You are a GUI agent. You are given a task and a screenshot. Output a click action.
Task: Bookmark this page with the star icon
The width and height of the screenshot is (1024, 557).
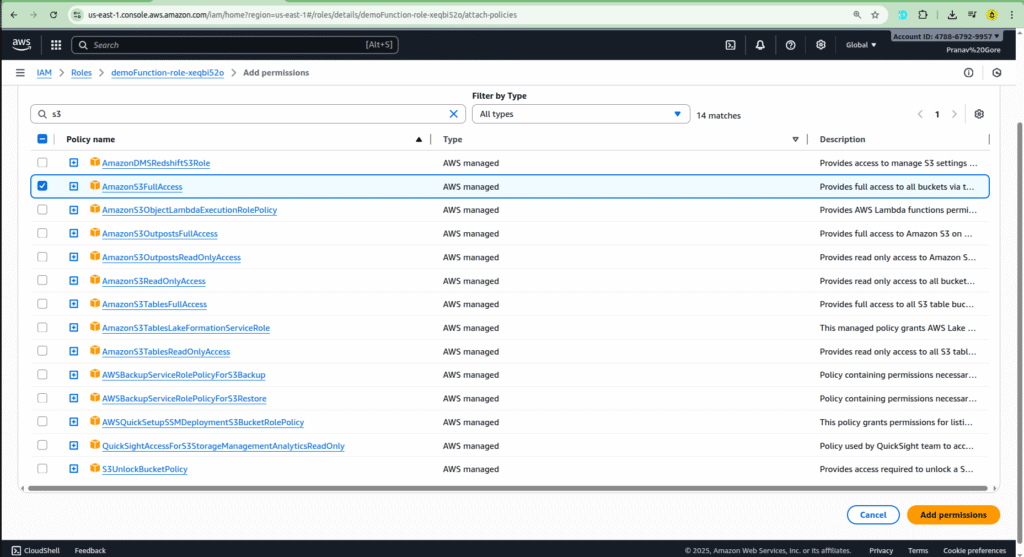875,14
